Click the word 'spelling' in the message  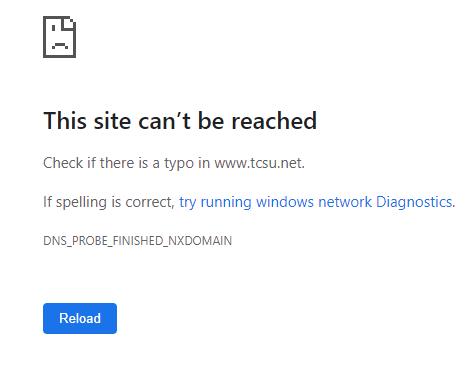point(81,202)
